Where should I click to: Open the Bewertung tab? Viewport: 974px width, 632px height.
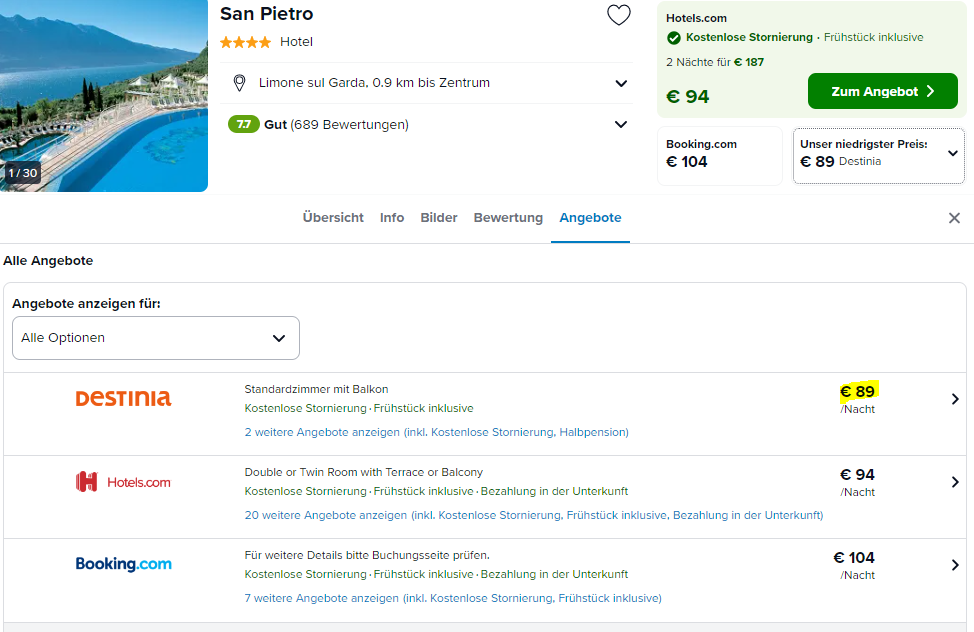[x=508, y=218]
